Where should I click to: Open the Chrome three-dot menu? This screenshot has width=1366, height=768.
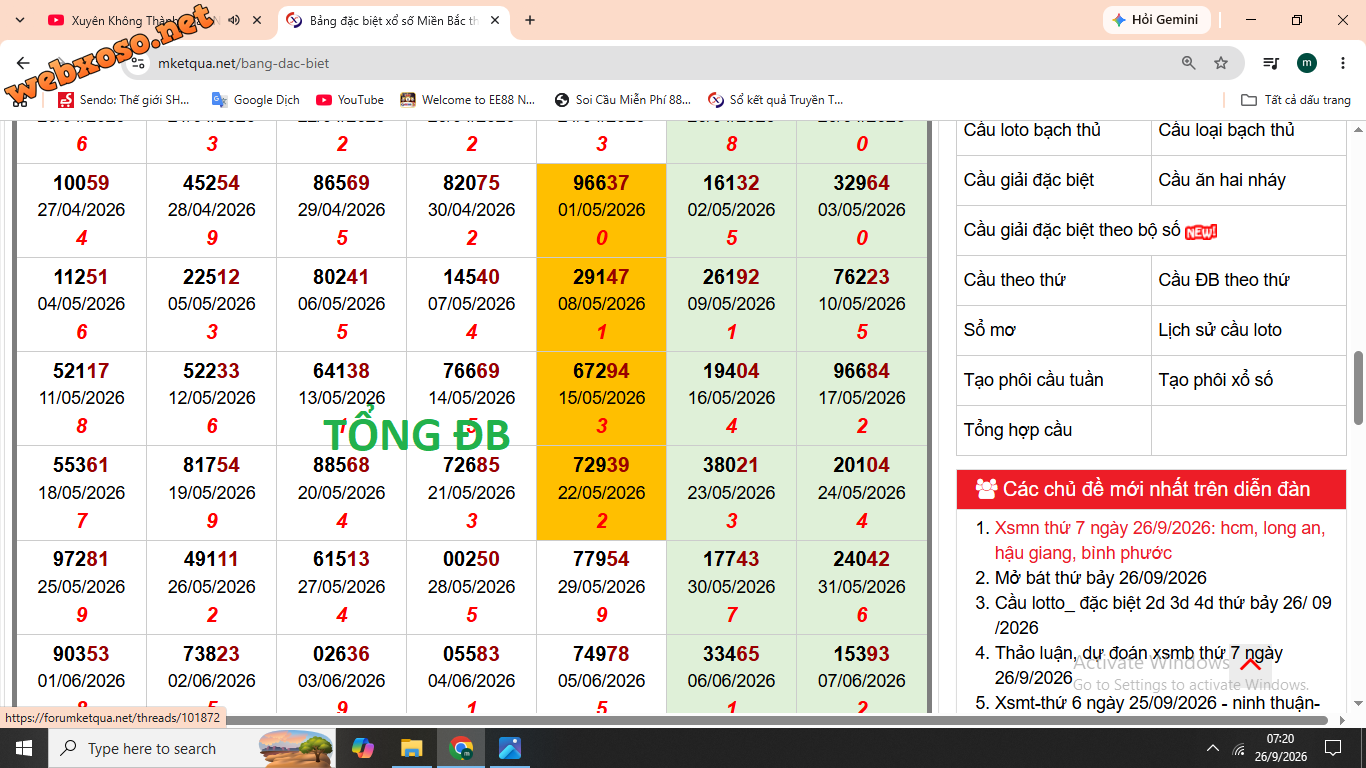(1341, 63)
